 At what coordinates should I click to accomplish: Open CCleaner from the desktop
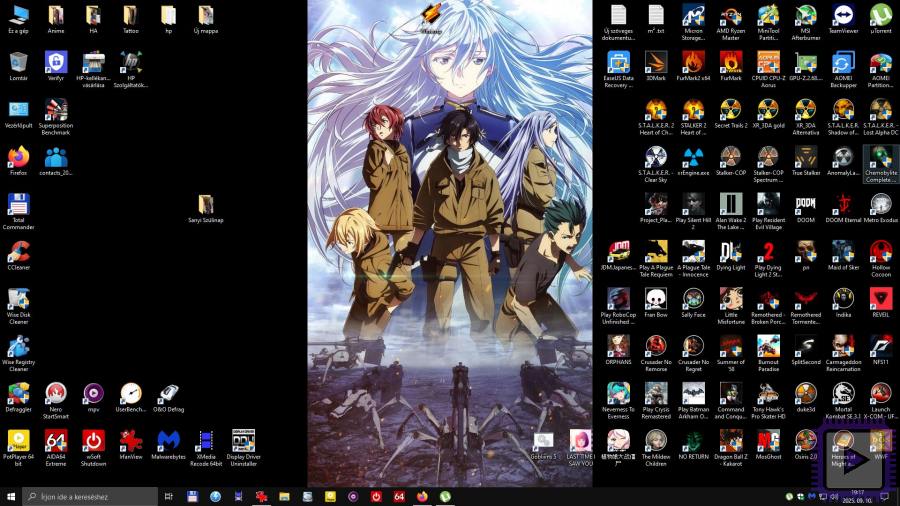coord(18,256)
